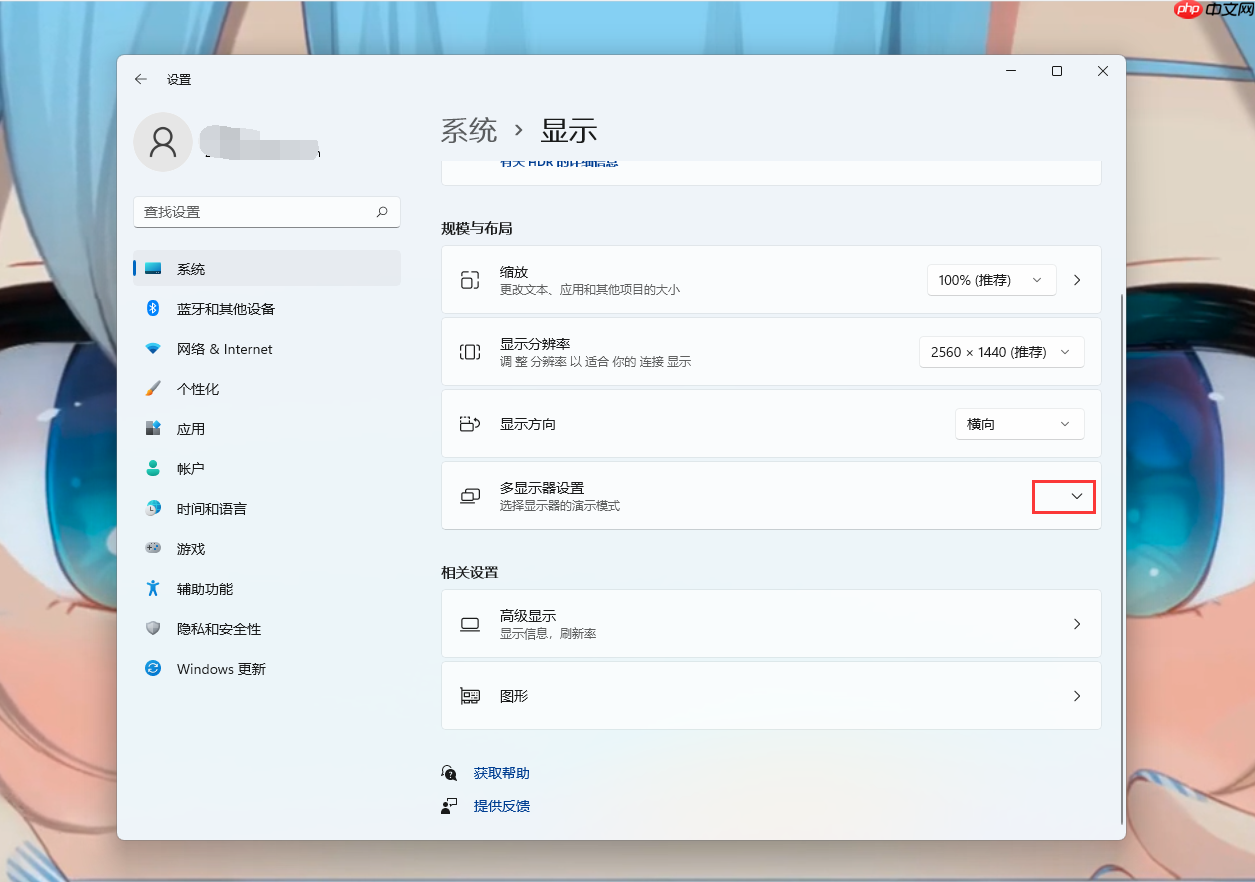Viewport: 1255px width, 882px height.
Task: Expand the 多显示器设置 section
Action: tap(1063, 495)
